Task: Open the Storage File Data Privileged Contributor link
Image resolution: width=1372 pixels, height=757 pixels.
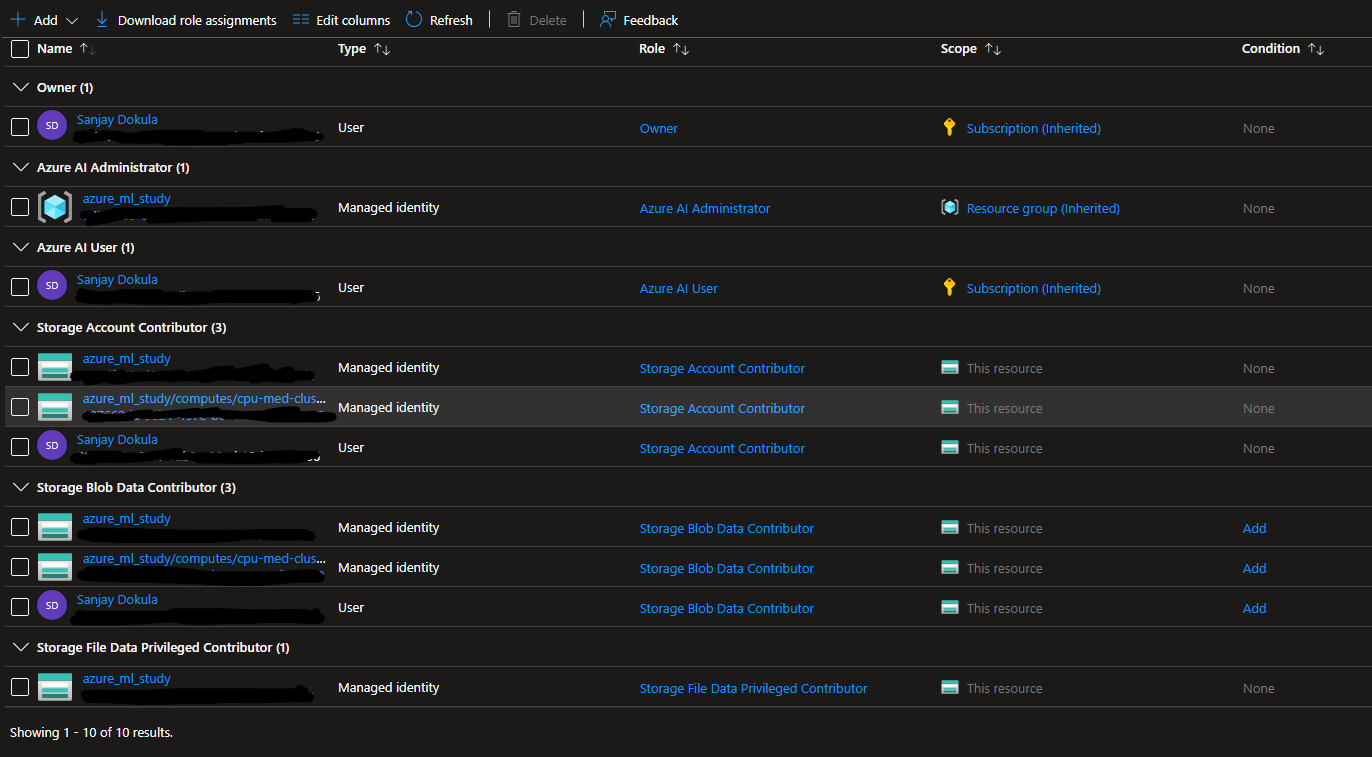Action: tap(753, 689)
